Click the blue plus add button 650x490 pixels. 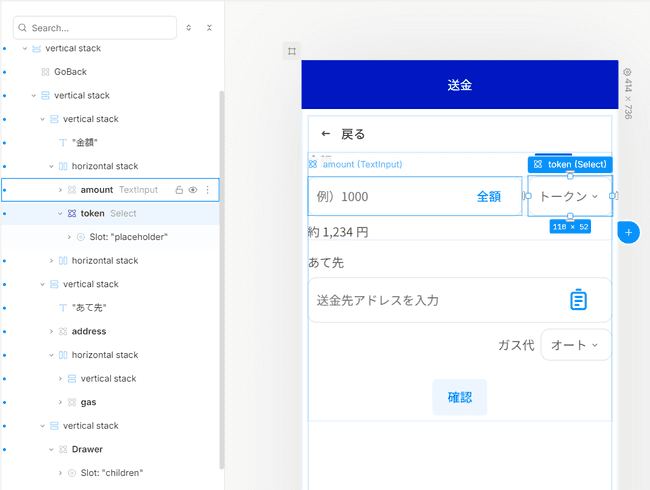pyautogui.click(x=628, y=232)
